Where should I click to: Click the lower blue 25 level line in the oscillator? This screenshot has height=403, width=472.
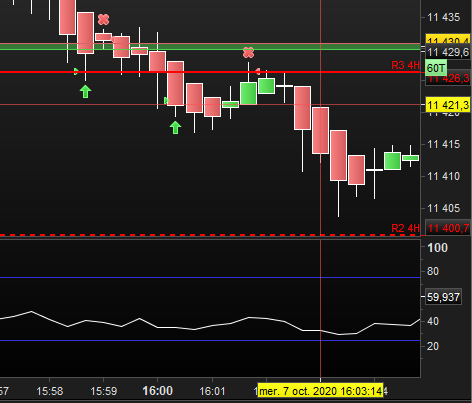[210, 340]
